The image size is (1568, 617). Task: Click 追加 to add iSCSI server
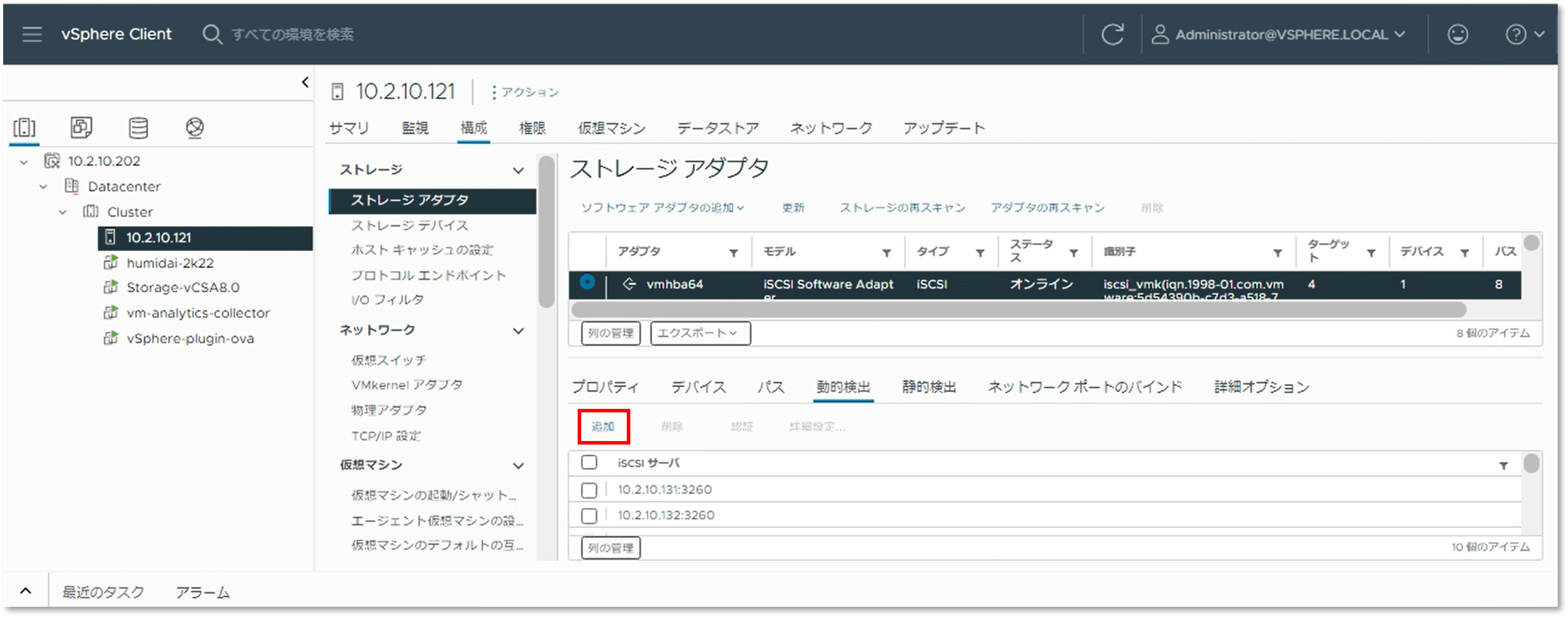603,427
